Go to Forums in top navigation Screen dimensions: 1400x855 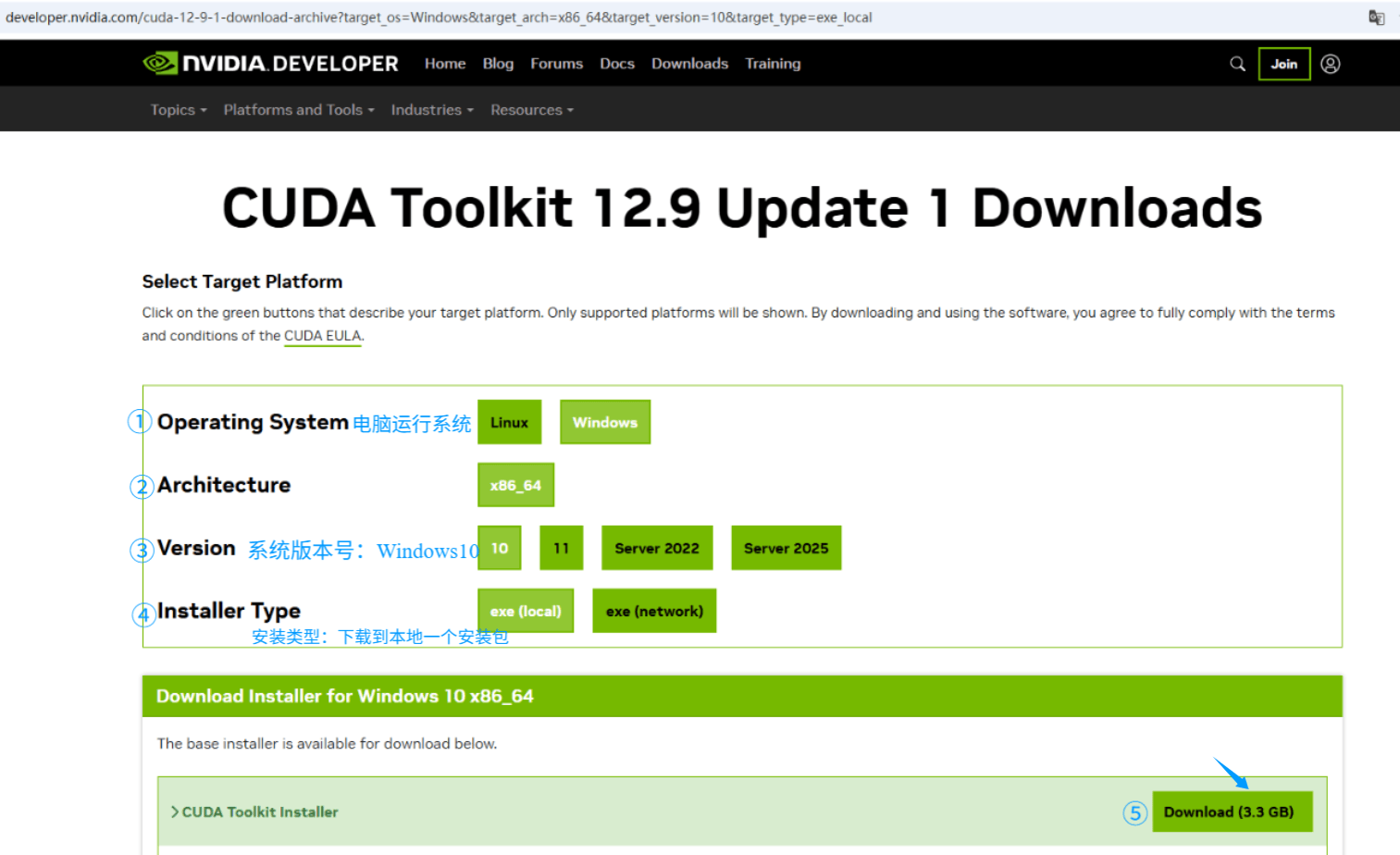tap(556, 64)
